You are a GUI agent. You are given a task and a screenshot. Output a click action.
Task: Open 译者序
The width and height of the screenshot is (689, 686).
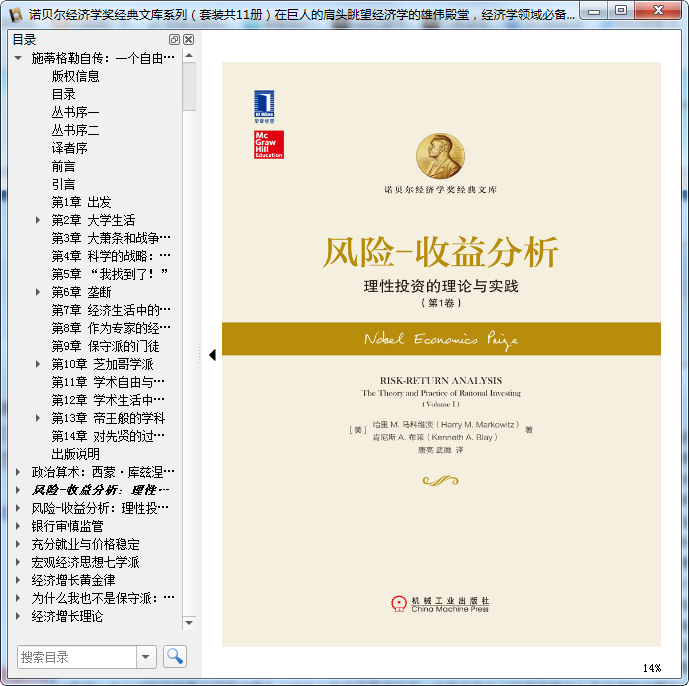tap(69, 148)
